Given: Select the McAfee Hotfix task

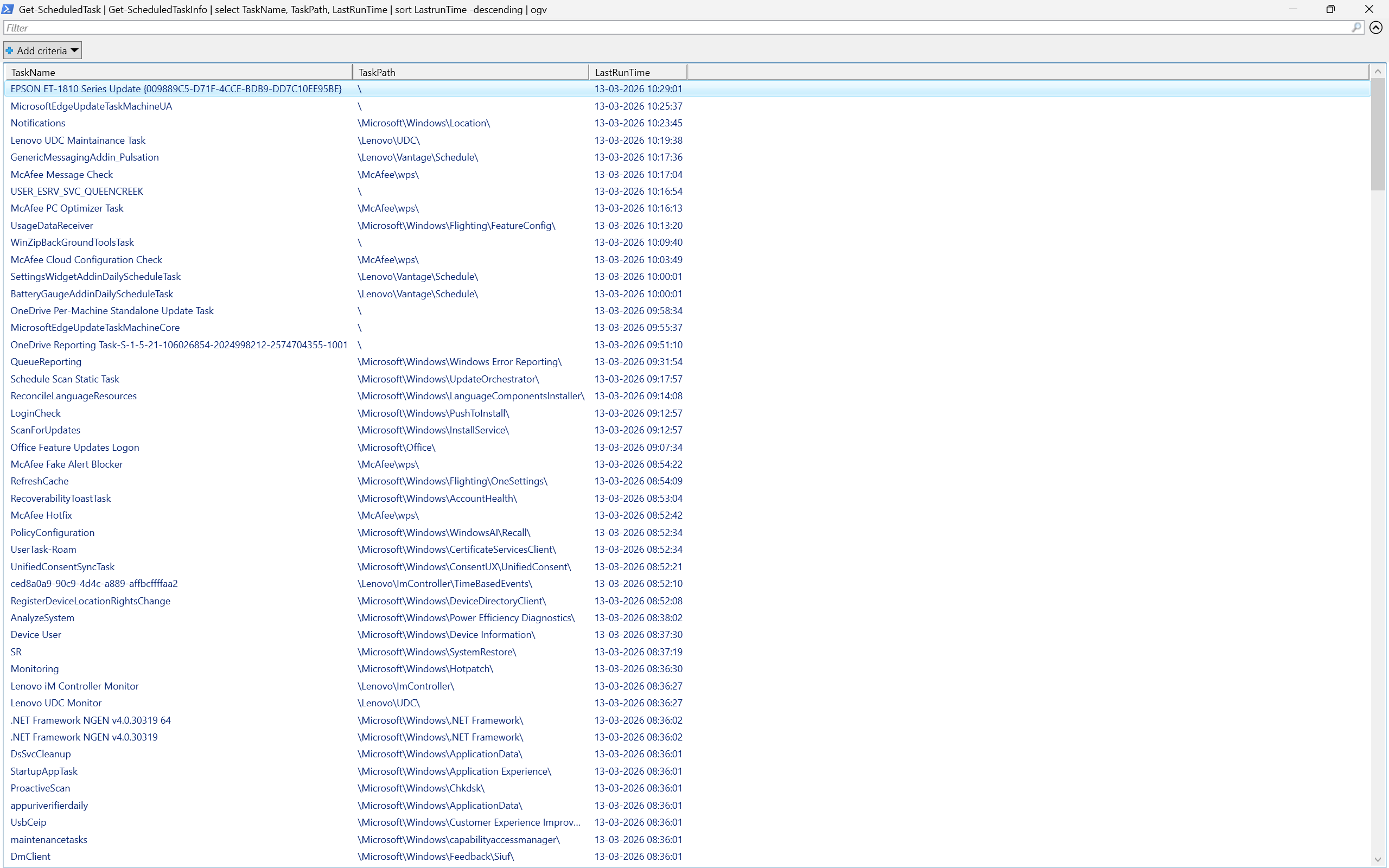Looking at the screenshot, I should tap(687, 515).
